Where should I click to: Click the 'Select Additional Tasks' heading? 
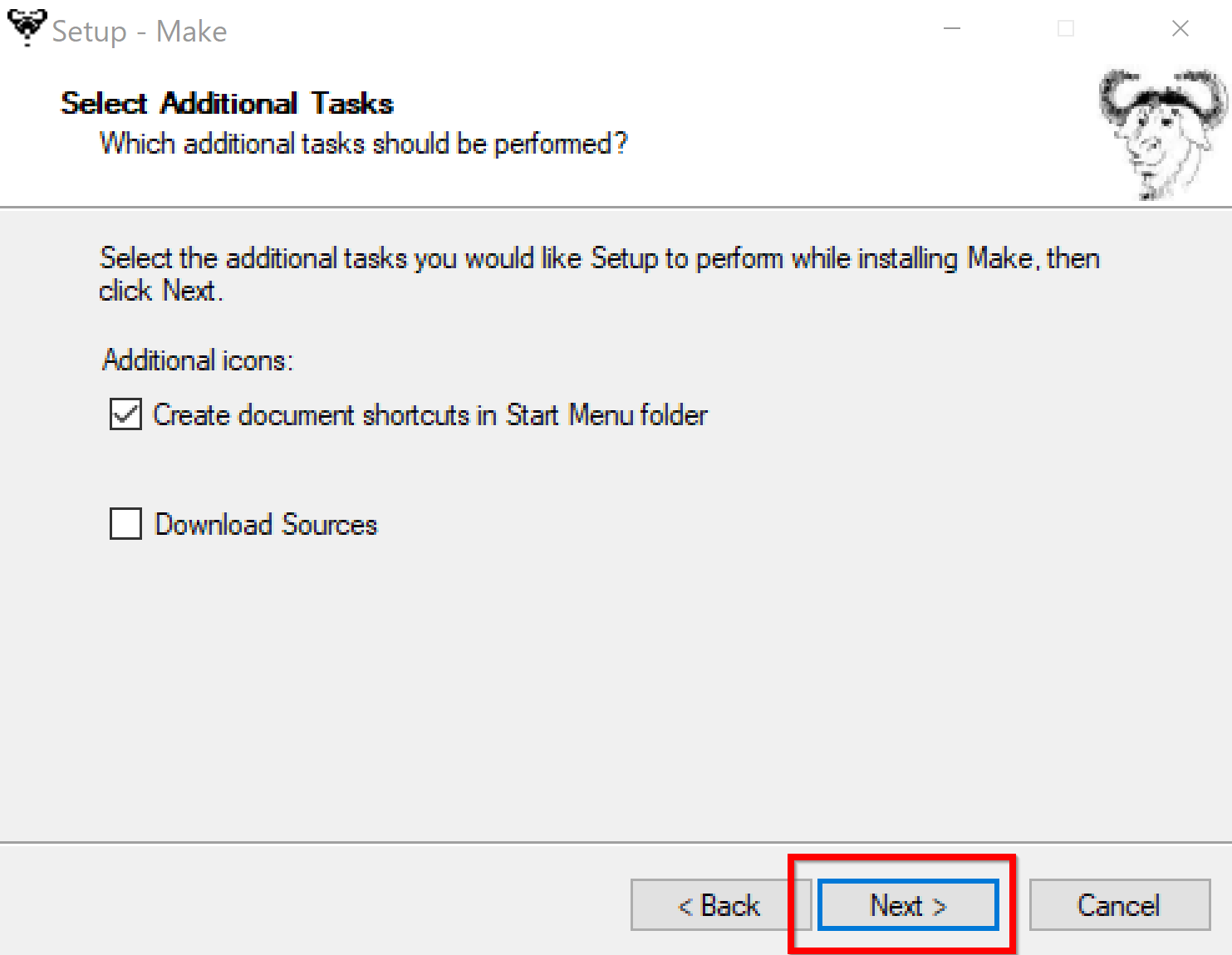click(x=227, y=104)
